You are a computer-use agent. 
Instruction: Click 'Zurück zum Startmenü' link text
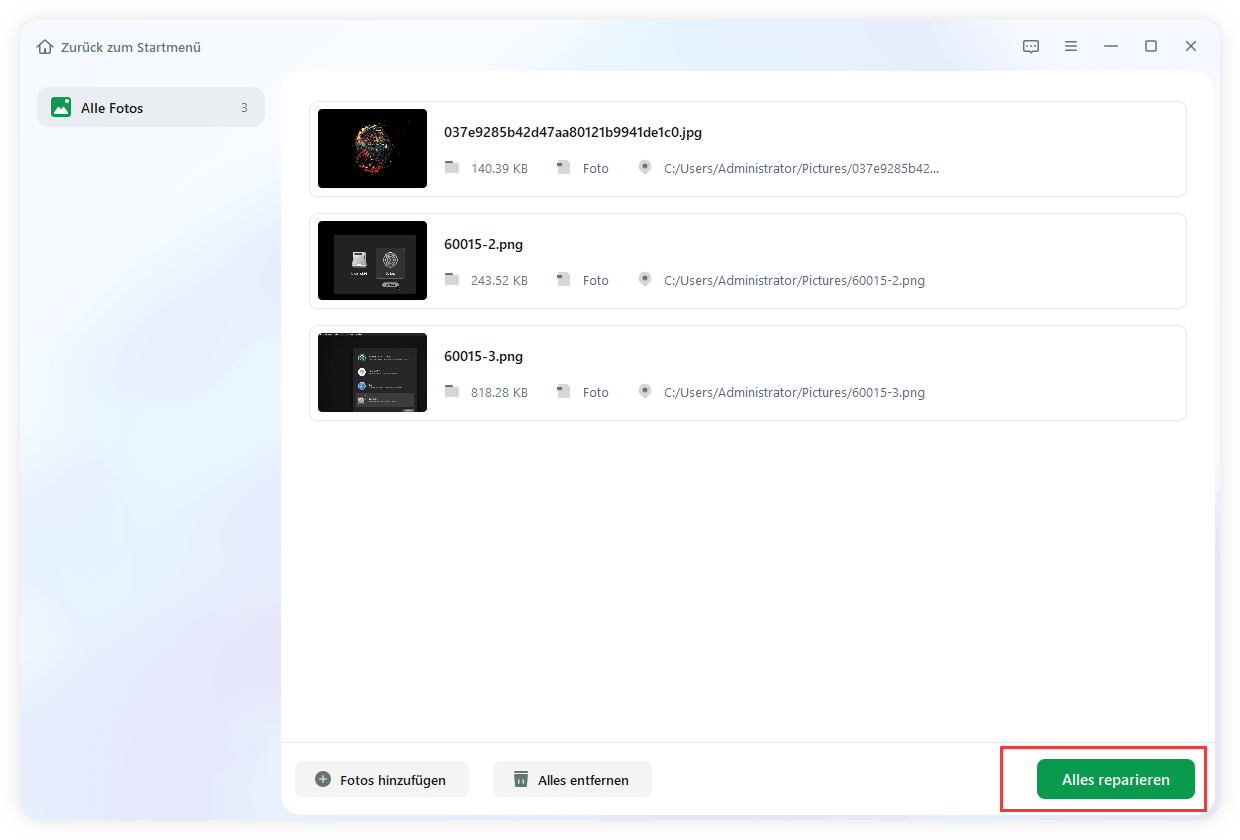(131, 47)
